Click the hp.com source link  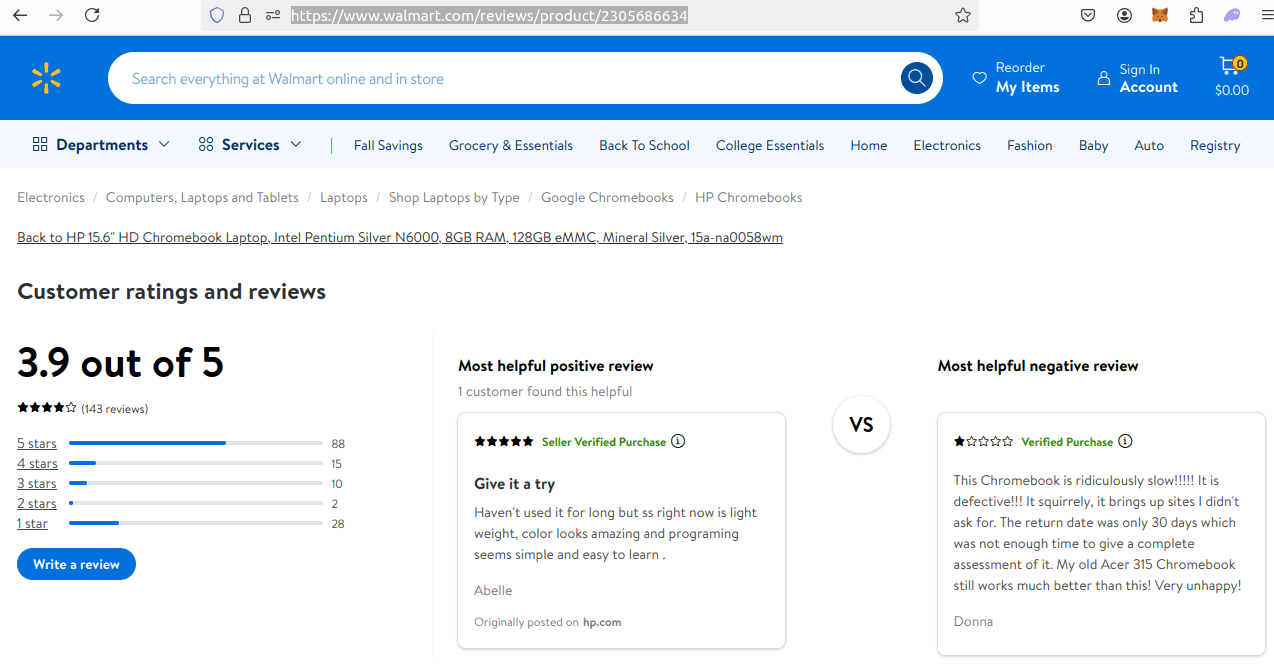[x=602, y=622]
